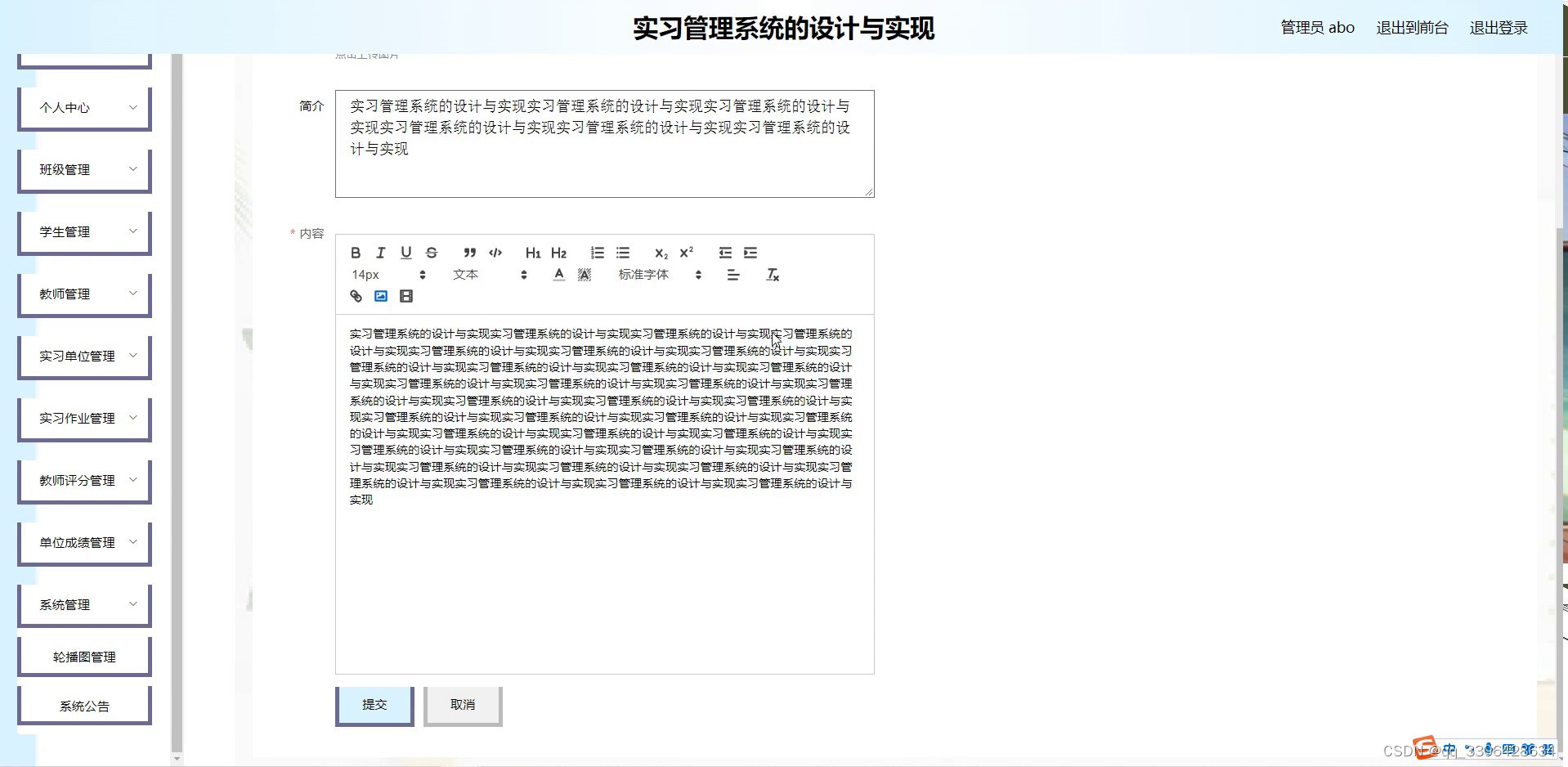Image resolution: width=1568 pixels, height=767 pixels.
Task: Create a bulleted list
Action: pyautogui.click(x=623, y=253)
